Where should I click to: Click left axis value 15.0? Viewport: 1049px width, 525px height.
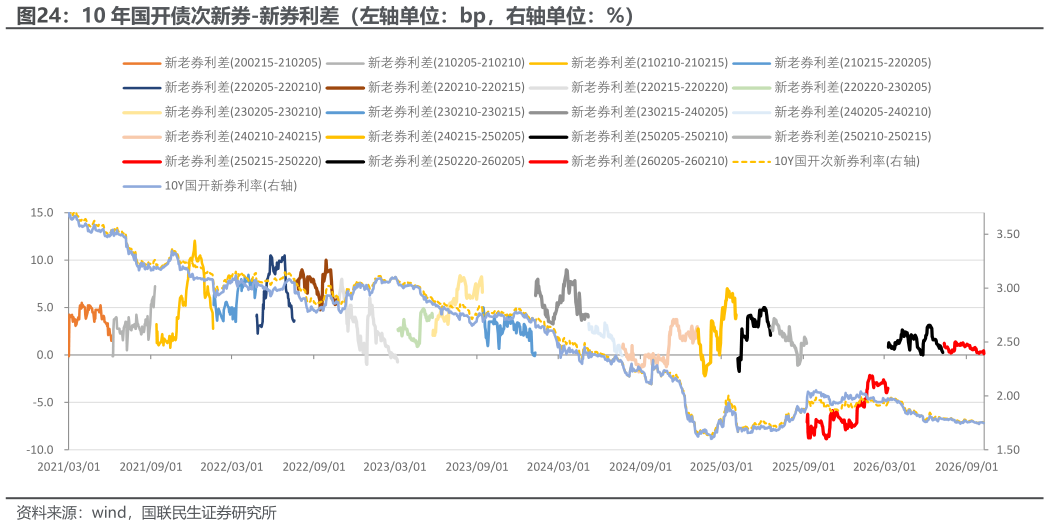pyautogui.click(x=41, y=213)
